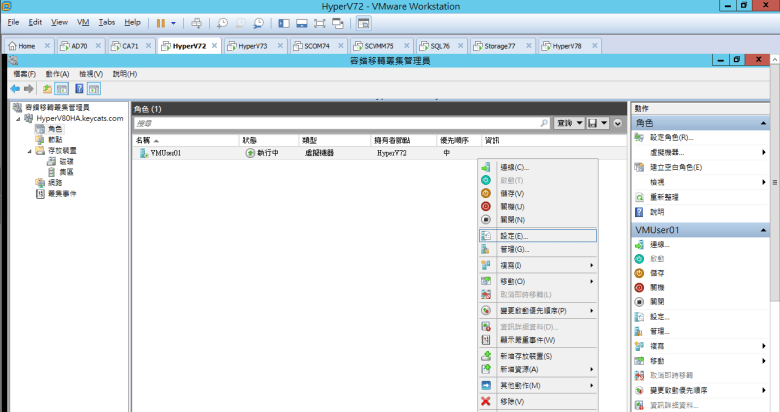Collapse the 存放裝置 storage tree node

27,150
